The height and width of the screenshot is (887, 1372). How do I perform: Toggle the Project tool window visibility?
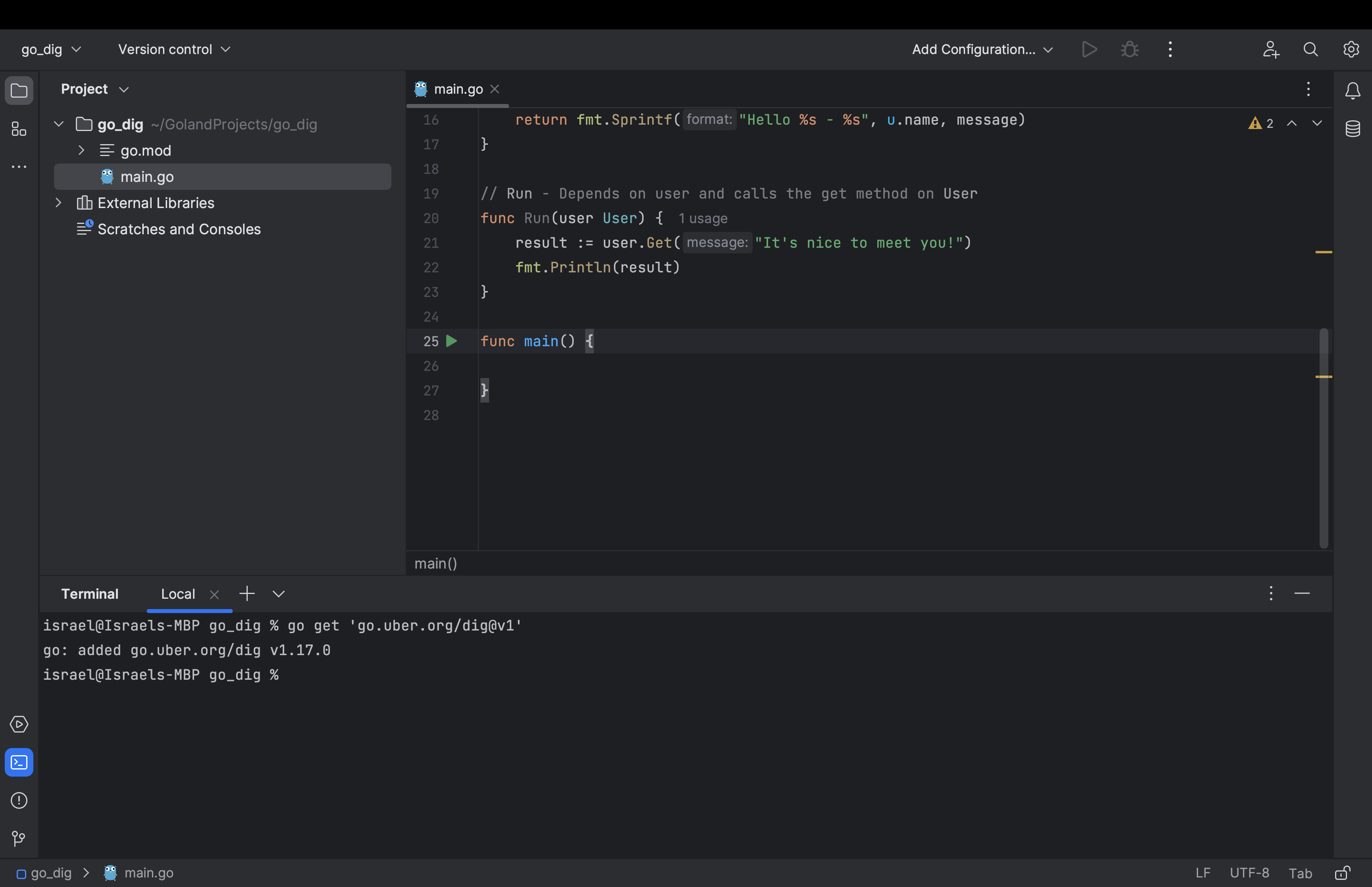tap(19, 91)
